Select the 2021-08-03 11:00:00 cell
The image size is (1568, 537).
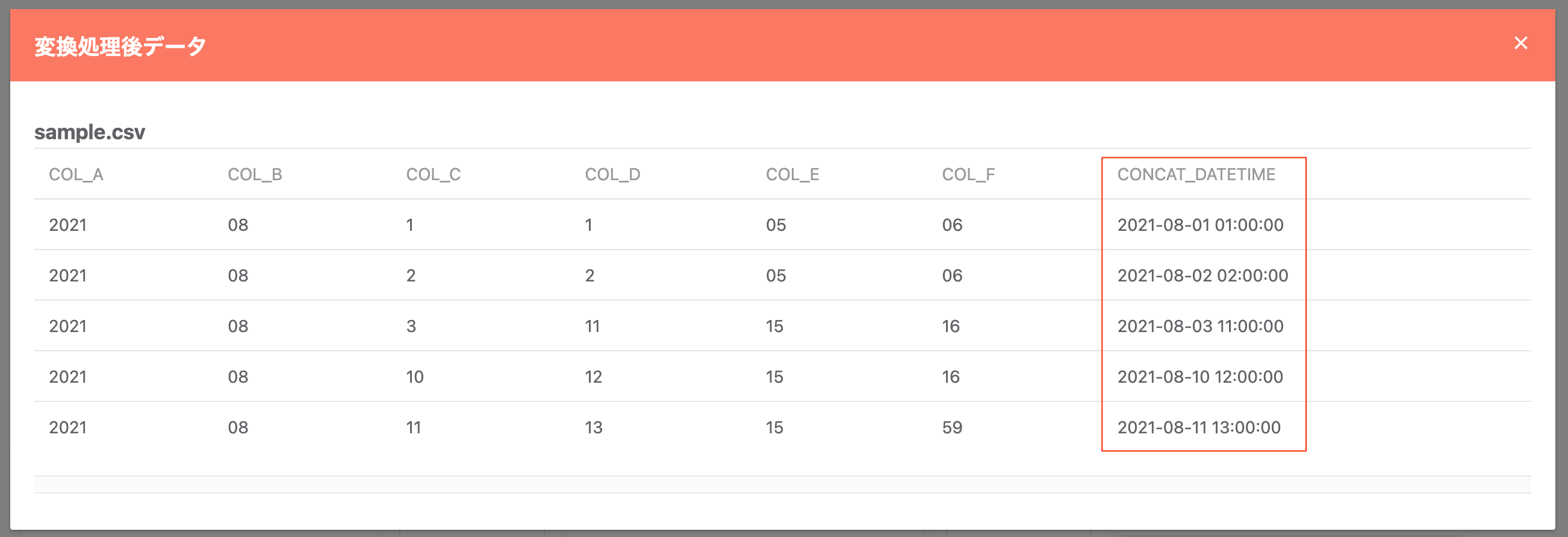[x=1200, y=326]
